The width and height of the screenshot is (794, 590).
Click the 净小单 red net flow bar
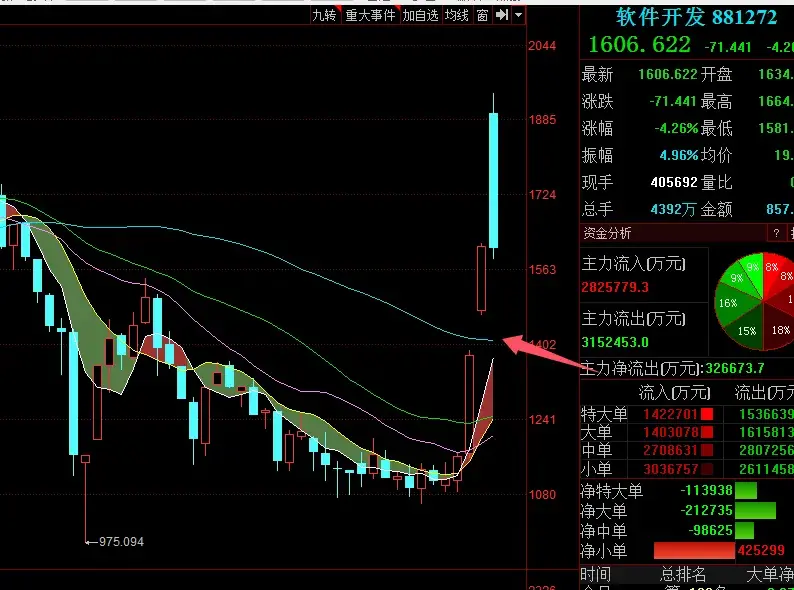[694, 550]
